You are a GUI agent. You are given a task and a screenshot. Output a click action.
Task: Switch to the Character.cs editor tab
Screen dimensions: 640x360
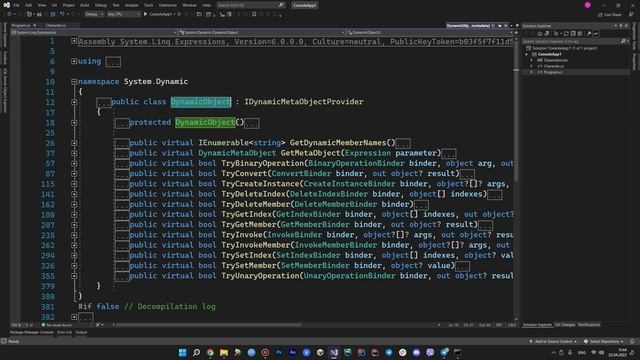point(56,25)
